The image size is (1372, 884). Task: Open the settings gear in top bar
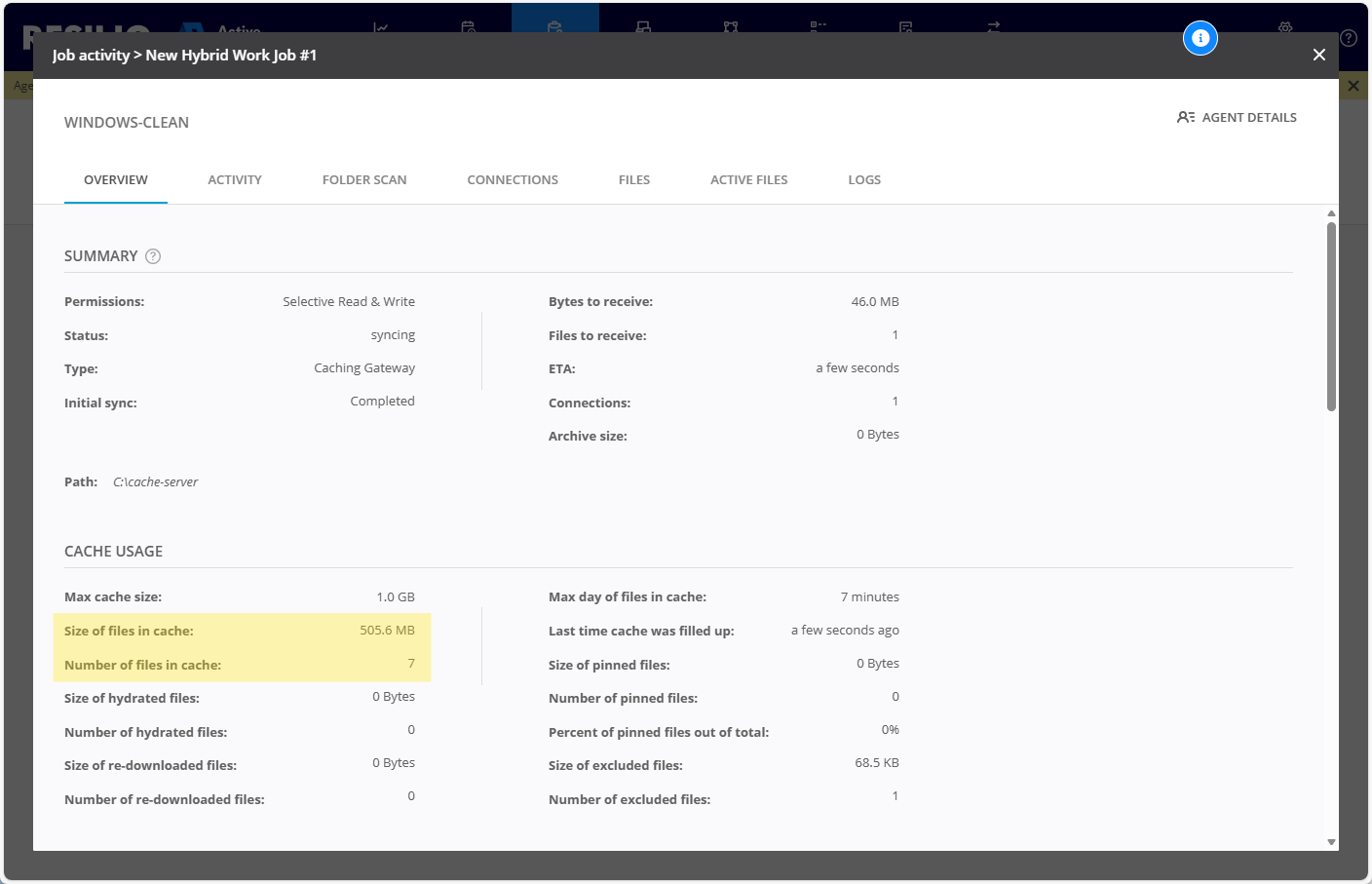pos(1285,27)
